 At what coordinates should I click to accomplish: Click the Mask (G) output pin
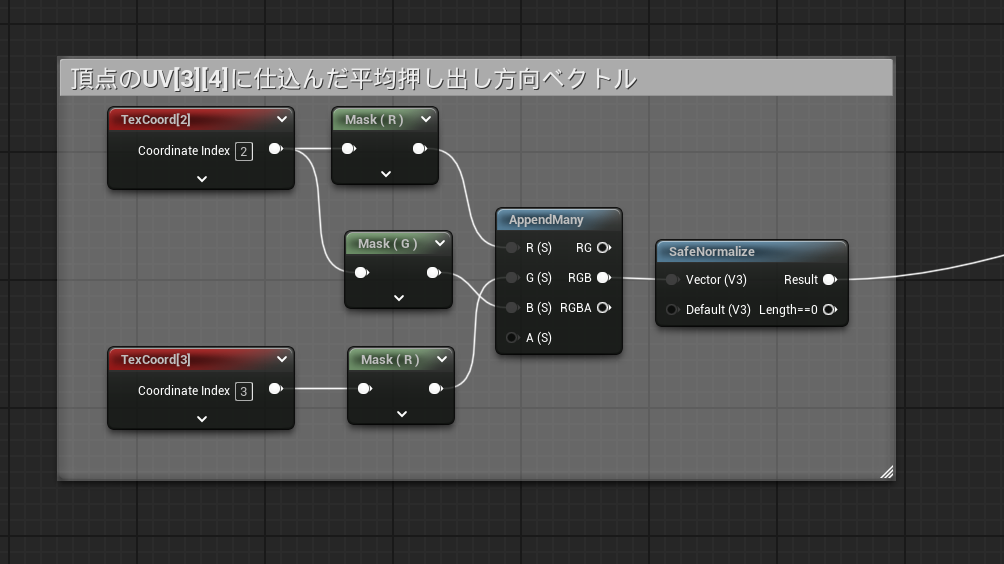pyautogui.click(x=433, y=273)
